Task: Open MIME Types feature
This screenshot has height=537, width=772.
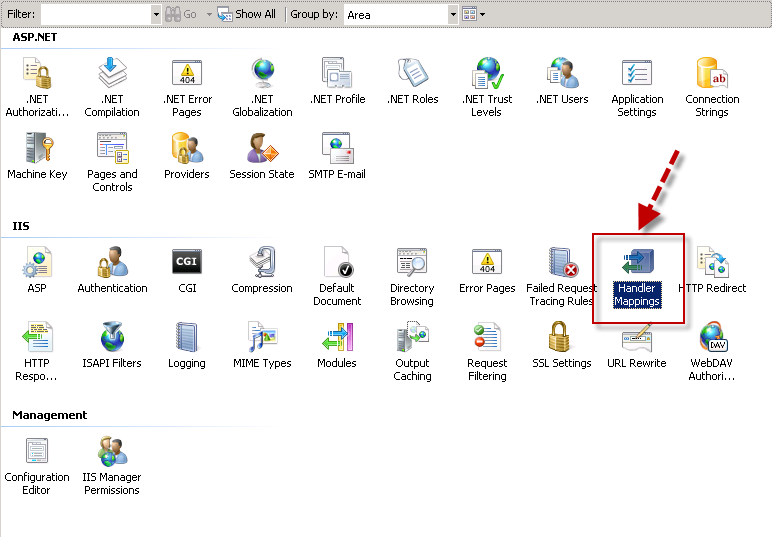Action: (262, 345)
